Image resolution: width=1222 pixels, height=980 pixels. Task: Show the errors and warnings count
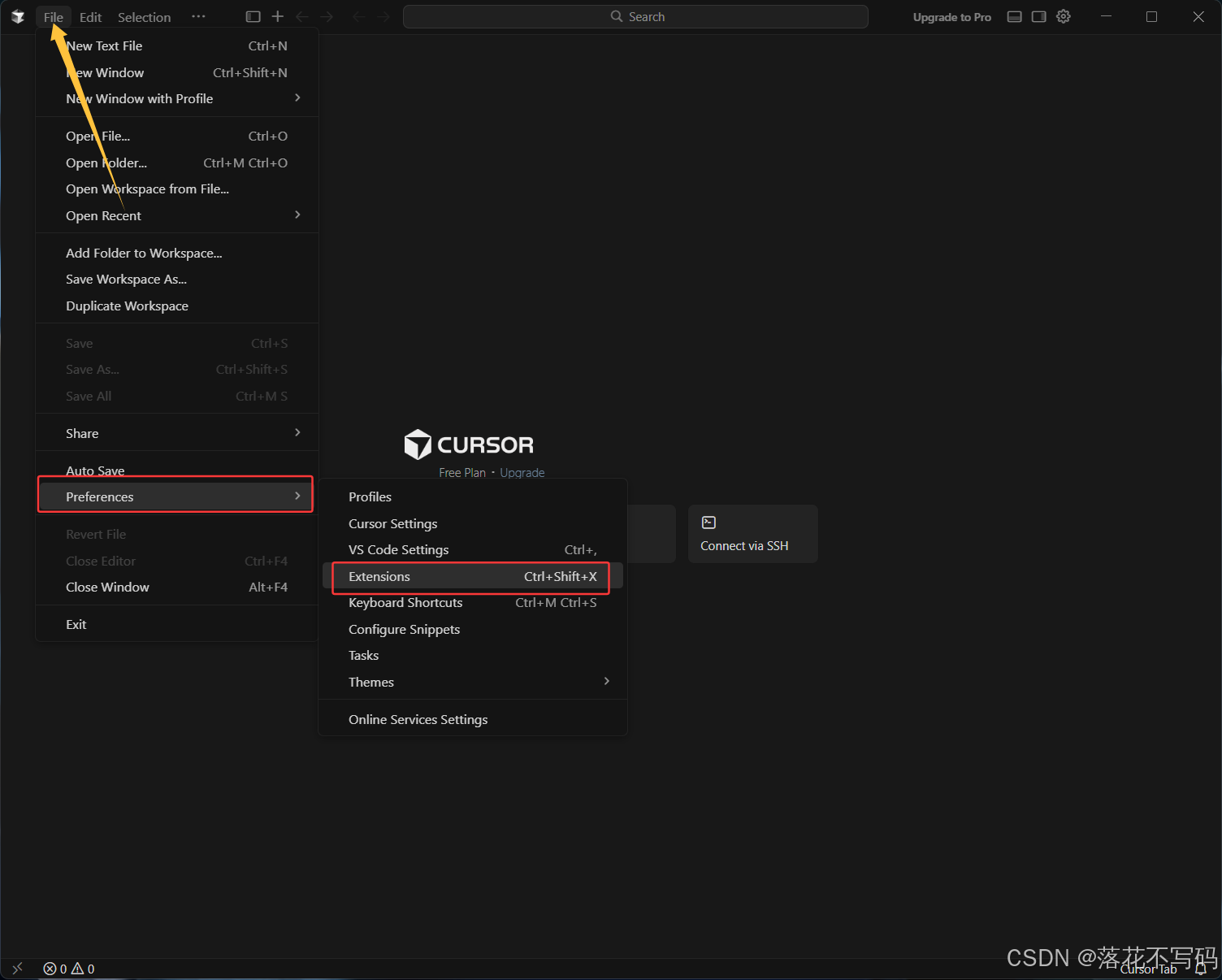click(x=69, y=969)
